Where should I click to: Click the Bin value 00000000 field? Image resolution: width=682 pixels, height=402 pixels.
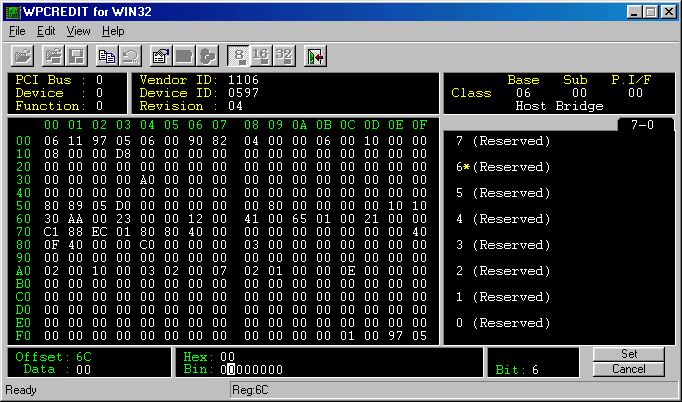[251, 370]
